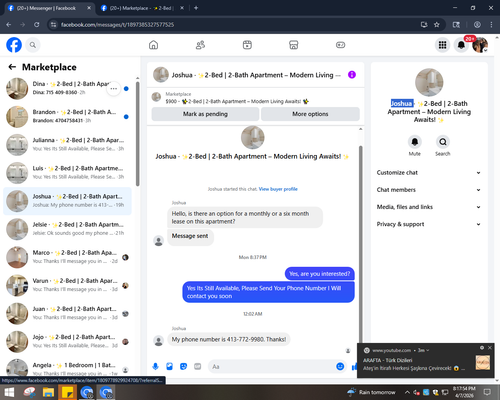
Task: Choose a GIF icon in composer
Action: (x=198, y=367)
